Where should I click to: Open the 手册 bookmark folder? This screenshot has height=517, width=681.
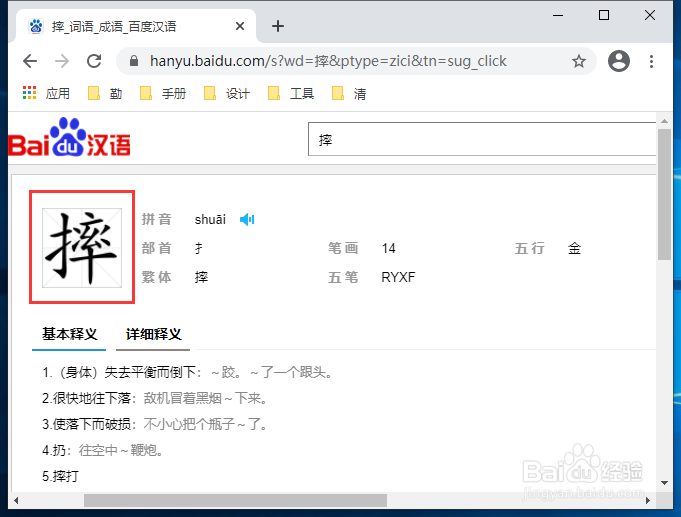tap(163, 93)
